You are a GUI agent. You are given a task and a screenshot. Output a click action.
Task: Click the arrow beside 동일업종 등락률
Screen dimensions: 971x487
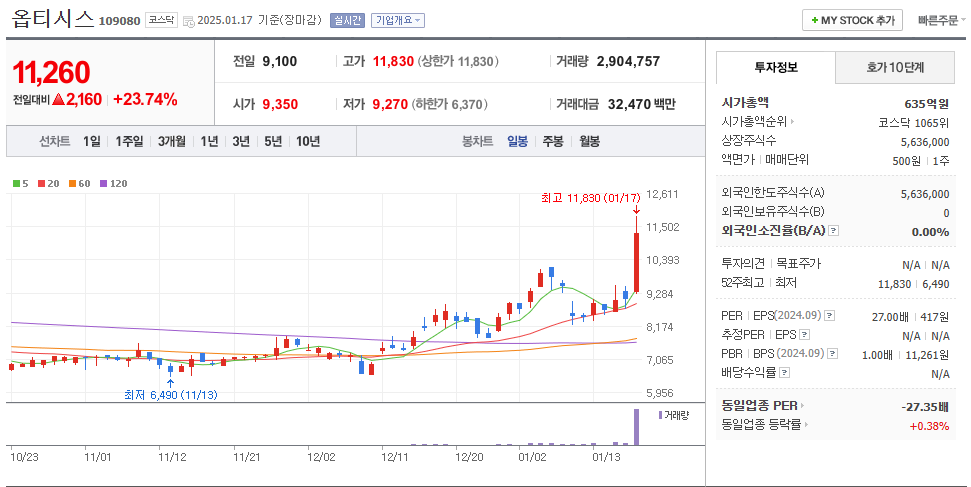coord(806,424)
